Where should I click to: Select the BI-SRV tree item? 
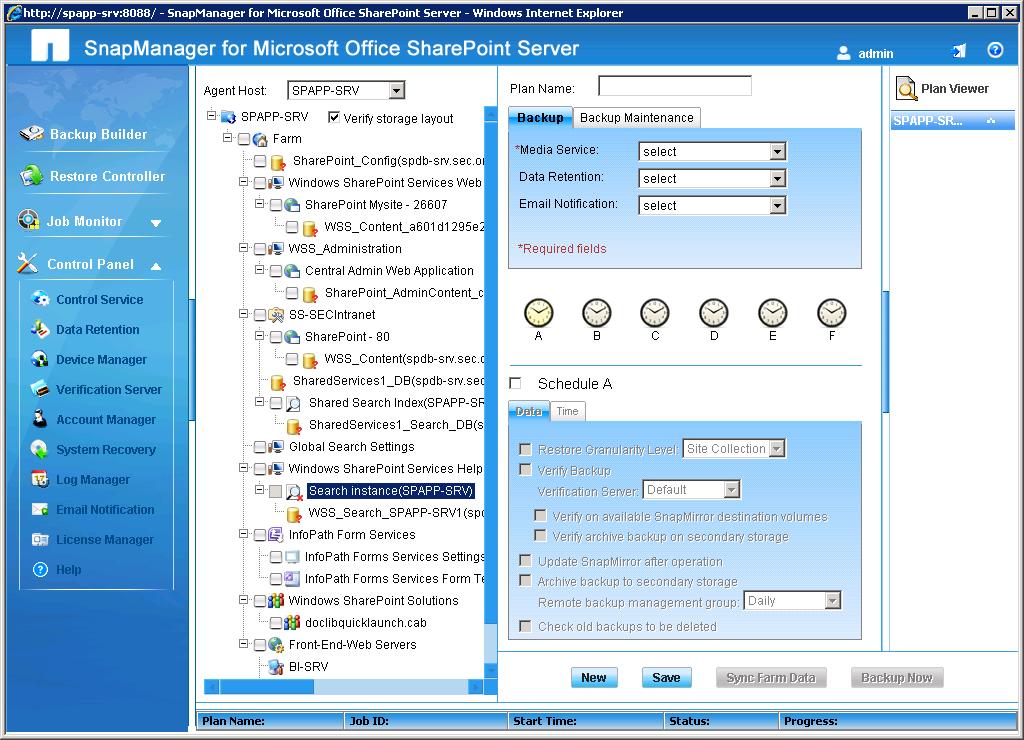(308, 666)
